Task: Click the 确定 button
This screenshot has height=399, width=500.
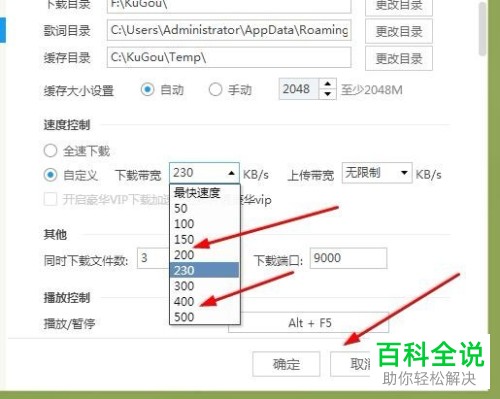Action: coord(286,364)
